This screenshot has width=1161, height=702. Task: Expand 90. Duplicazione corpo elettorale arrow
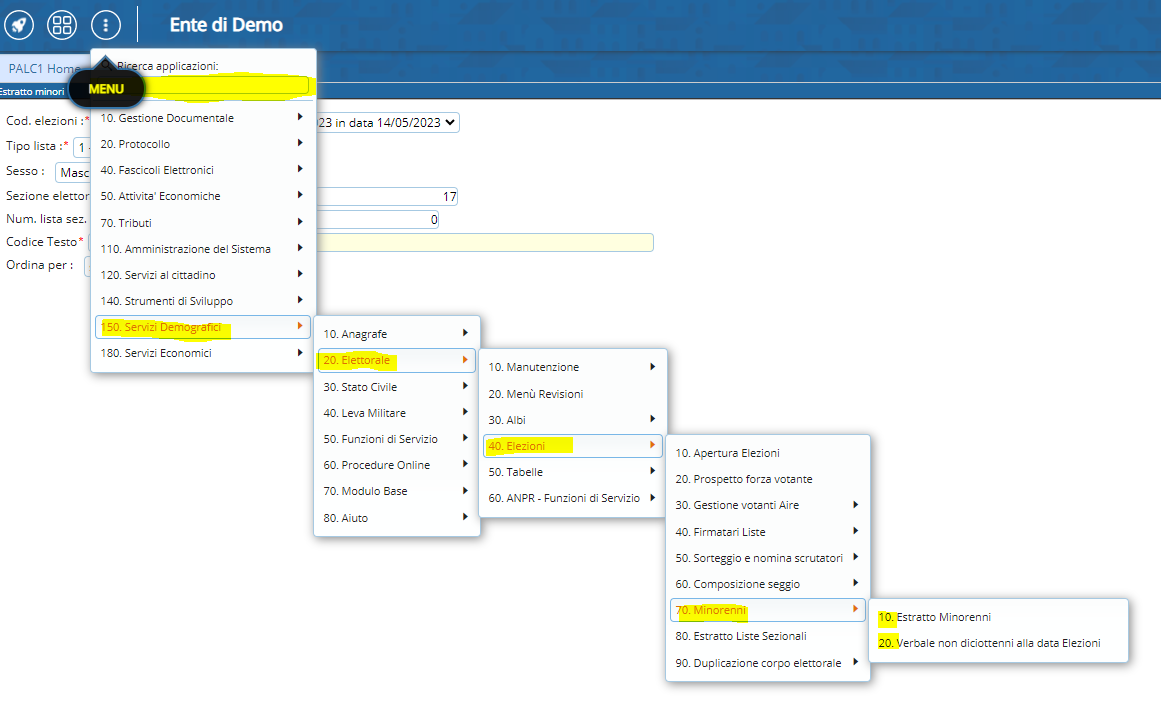click(855, 662)
